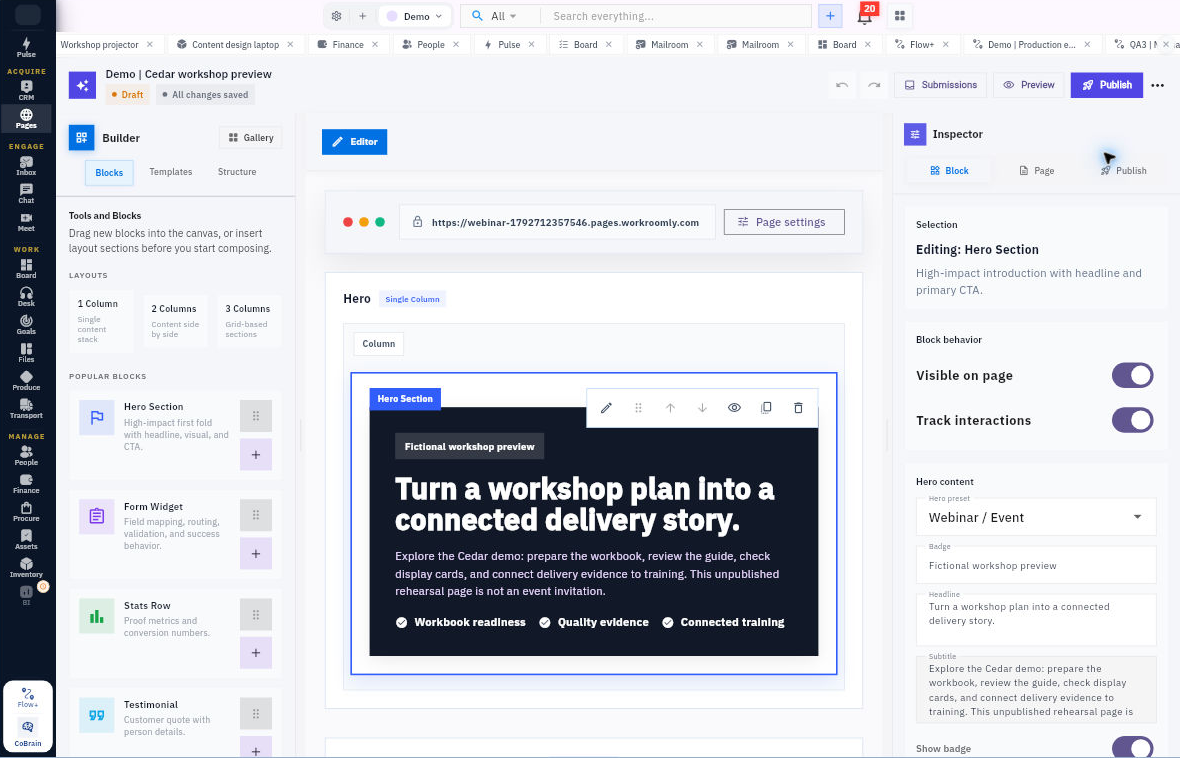Add the Form Widget block with plus
The image size is (1180, 758).
point(256,553)
